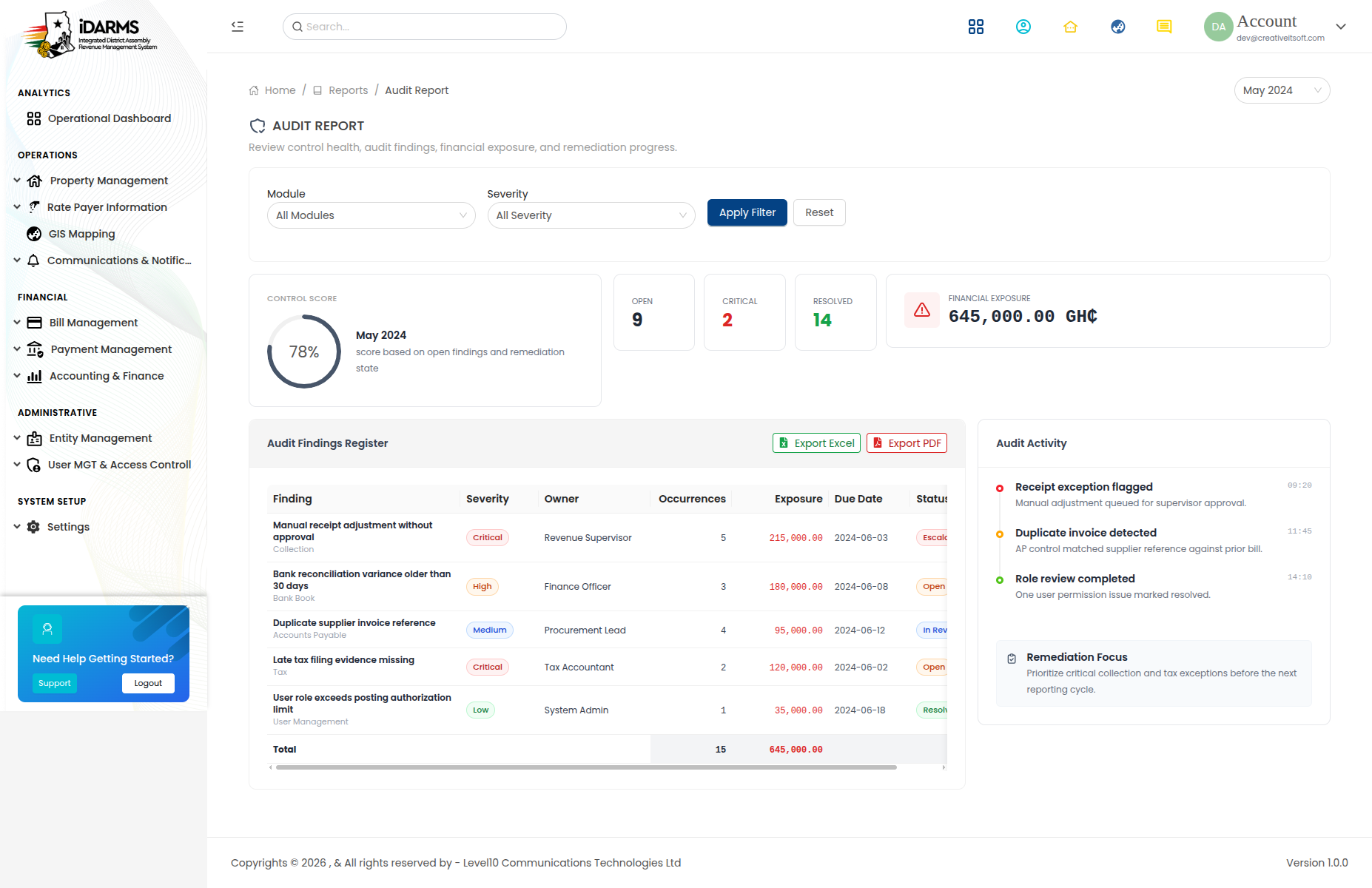
Task: Click the Communications bell icon in sidebar
Action: pos(33,260)
